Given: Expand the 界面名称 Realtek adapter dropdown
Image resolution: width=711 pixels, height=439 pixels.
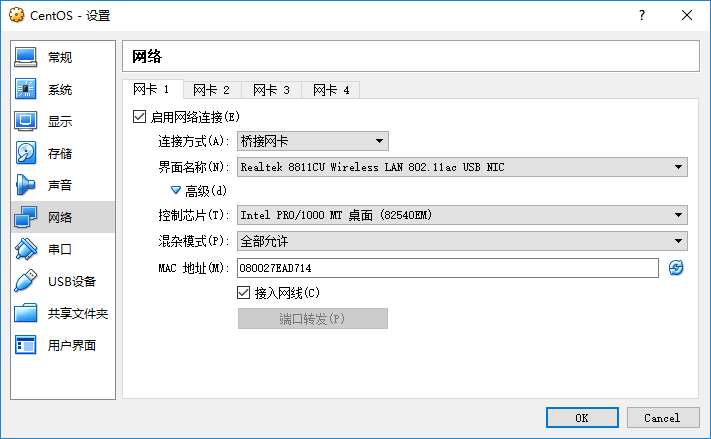Looking at the screenshot, I should point(461,167).
